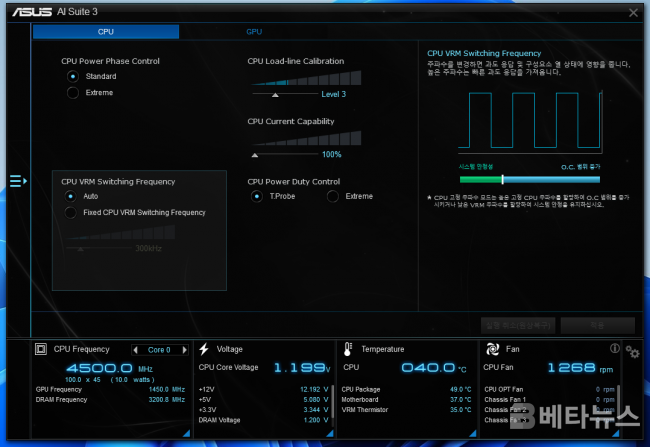This screenshot has height=447, width=650.
Task: Click the Fan panel scrollbar
Action: tap(618, 403)
